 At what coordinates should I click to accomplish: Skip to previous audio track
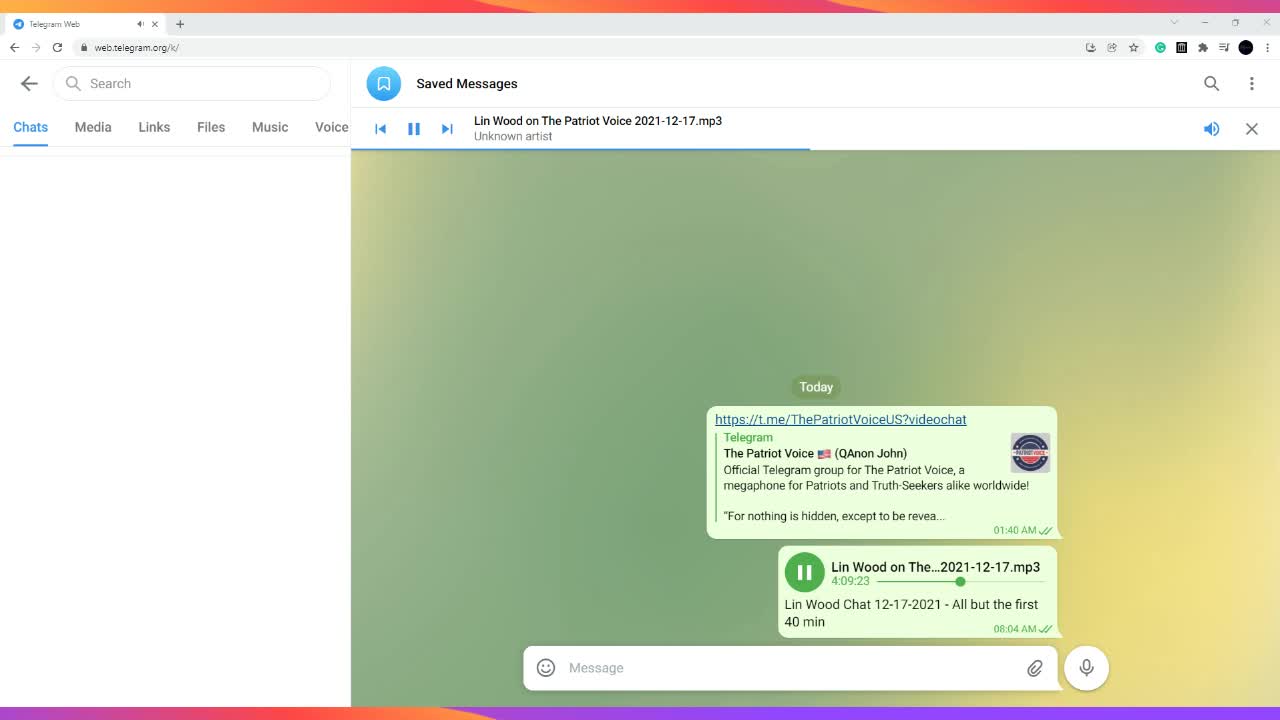click(x=380, y=129)
